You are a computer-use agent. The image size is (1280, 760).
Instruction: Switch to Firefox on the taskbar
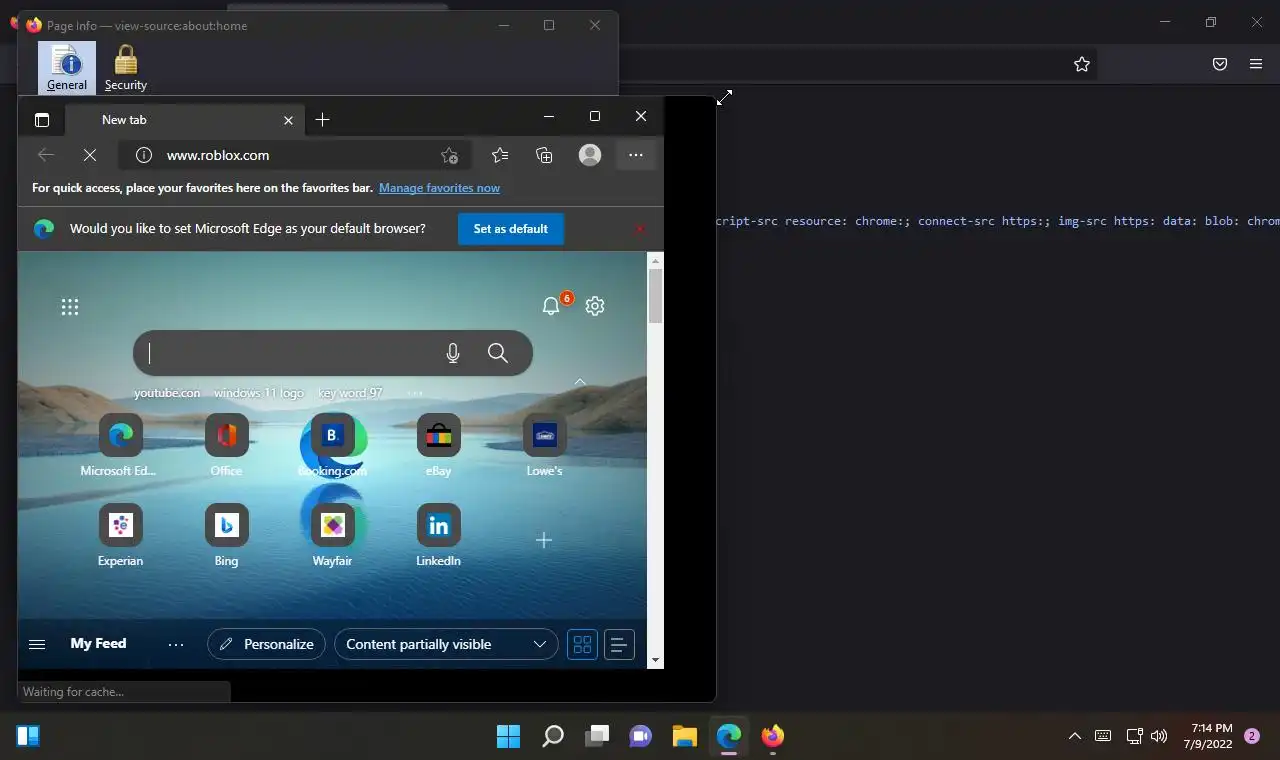[x=773, y=737]
